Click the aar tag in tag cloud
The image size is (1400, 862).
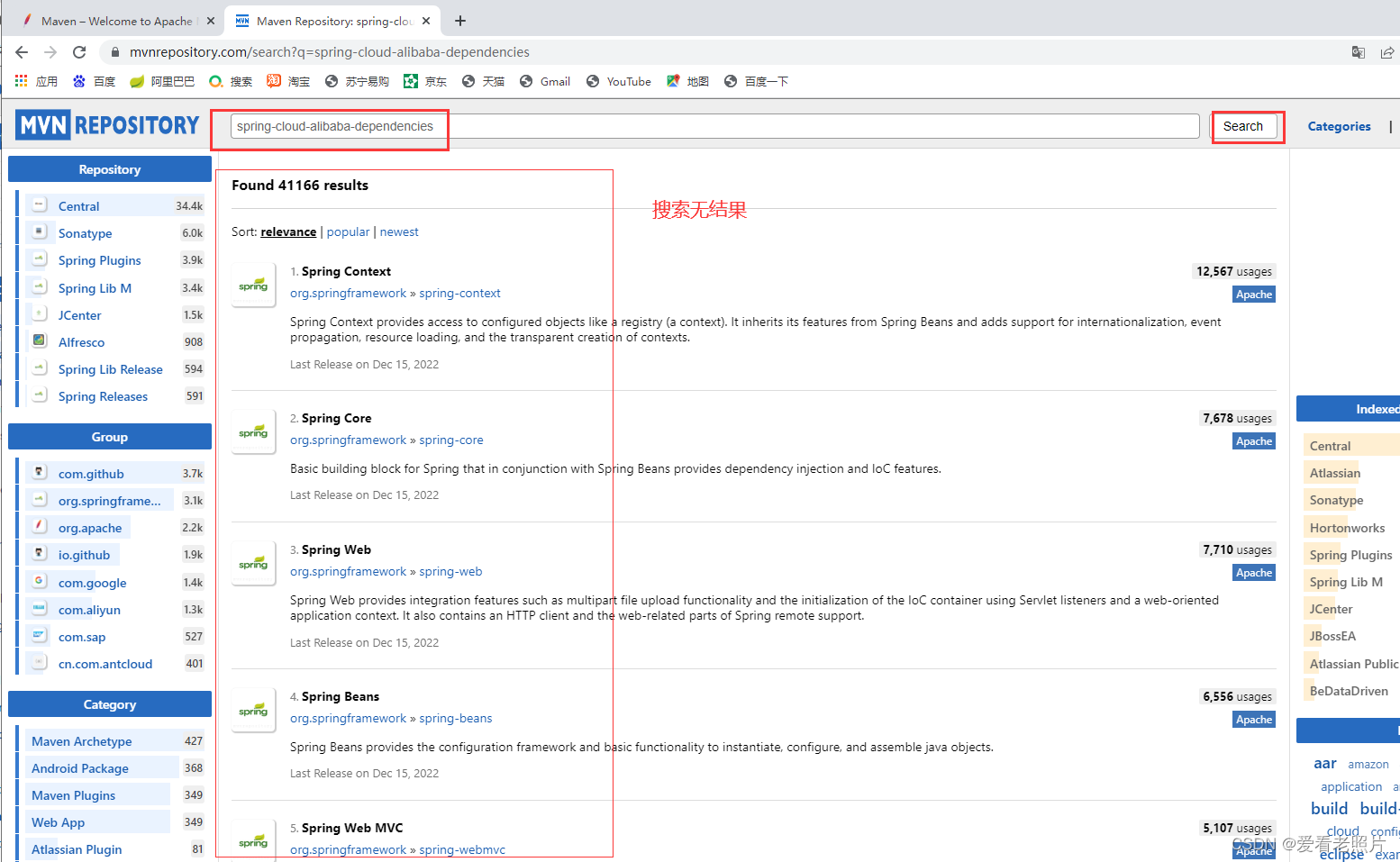1324,764
